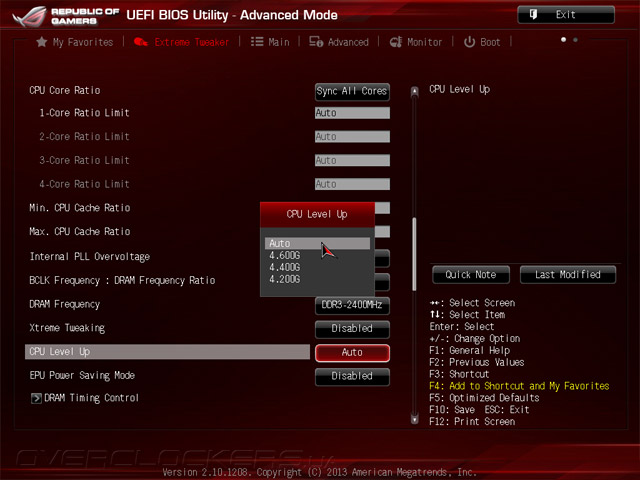Viewport: 640px width, 480px height.
Task: Click the 4-Core Ratio Limit field
Action: click(x=352, y=184)
